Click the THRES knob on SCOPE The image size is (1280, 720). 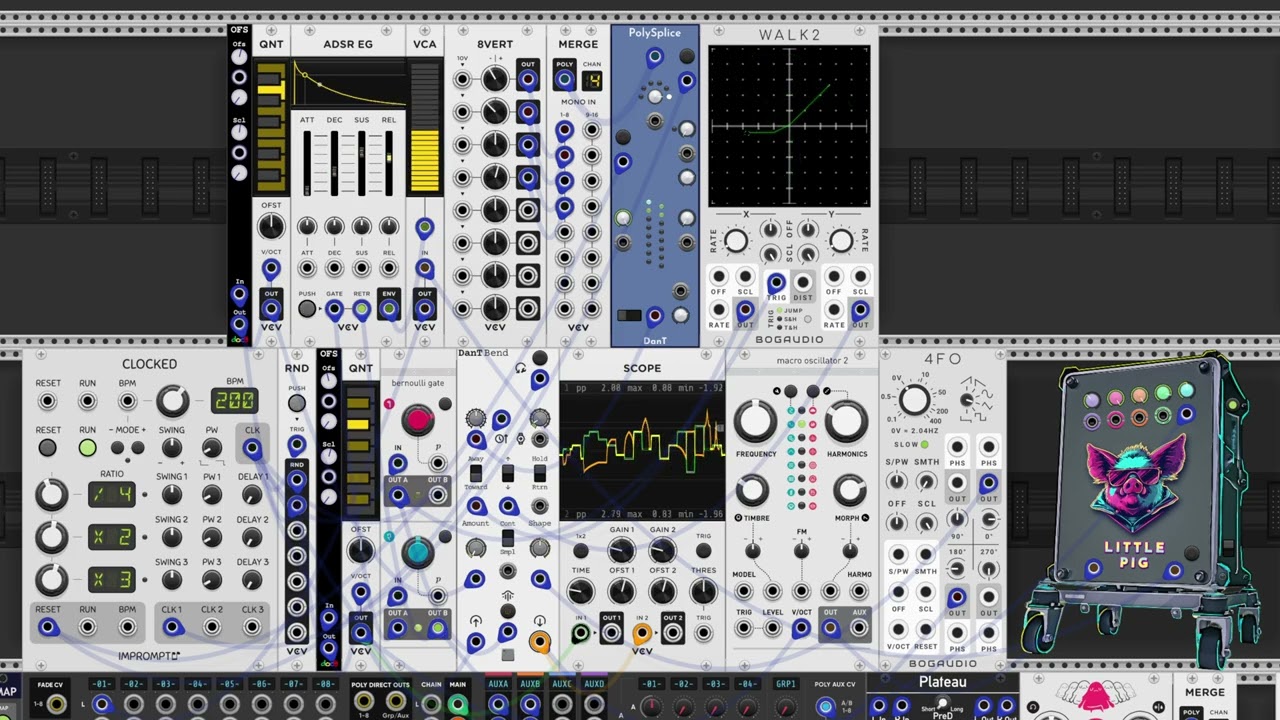pos(703,592)
